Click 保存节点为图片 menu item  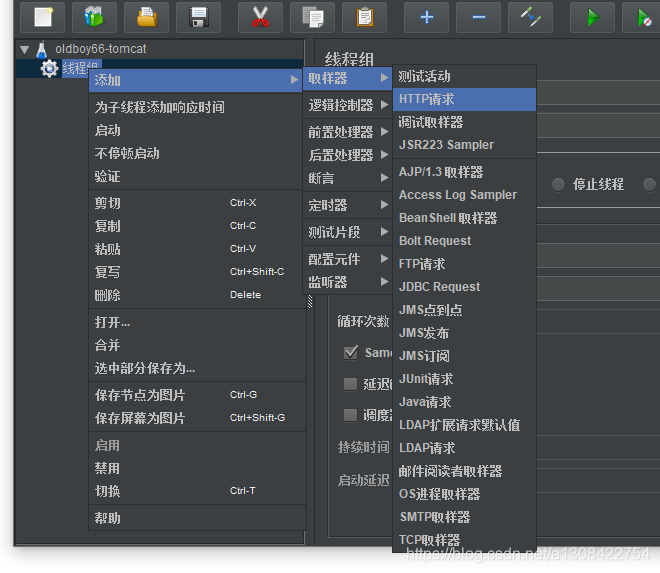[197, 395]
